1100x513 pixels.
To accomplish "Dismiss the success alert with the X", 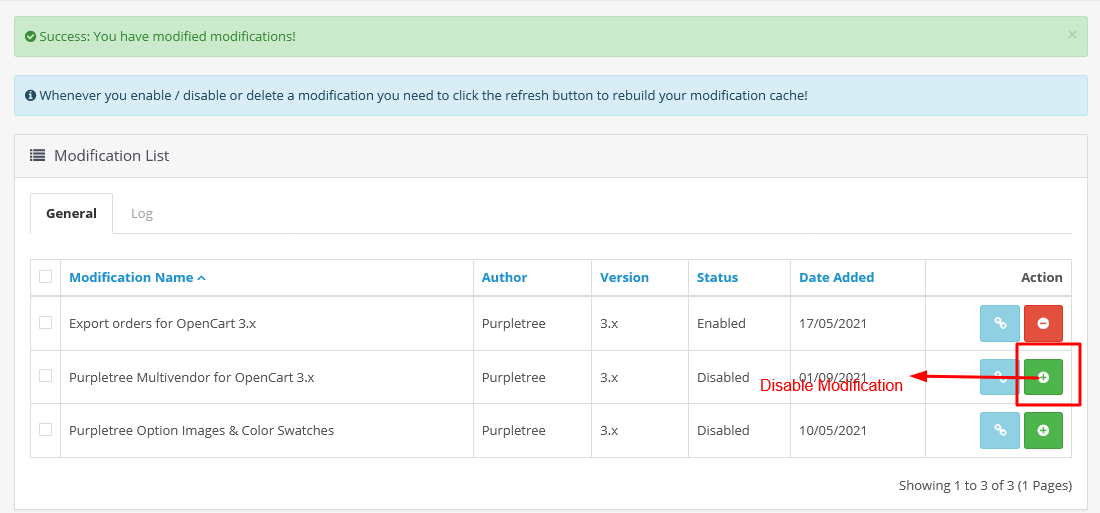I will click(x=1071, y=34).
